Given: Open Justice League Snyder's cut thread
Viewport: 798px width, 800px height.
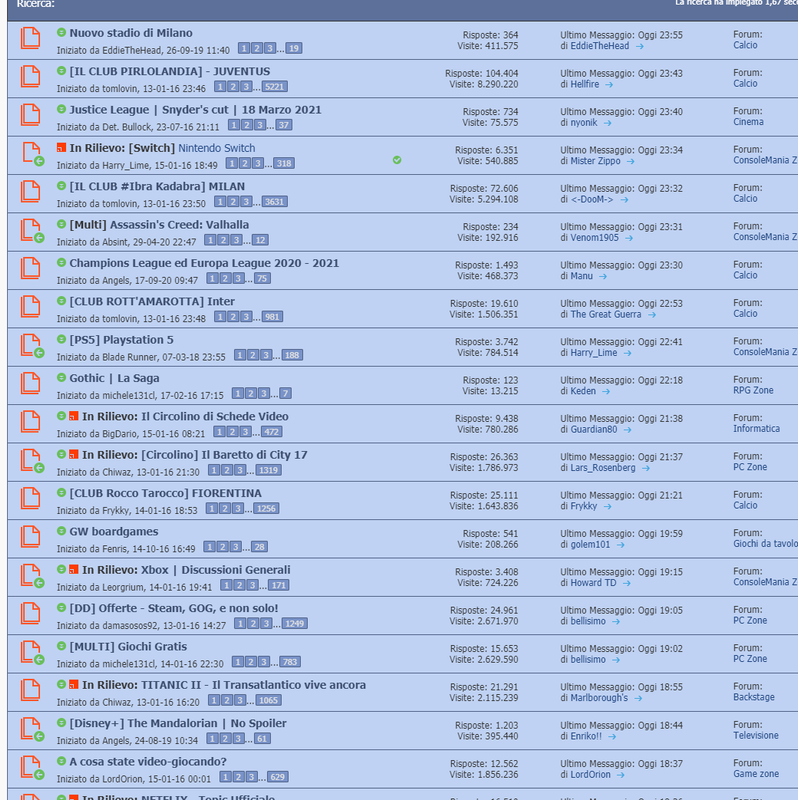Looking at the screenshot, I should point(195,110).
